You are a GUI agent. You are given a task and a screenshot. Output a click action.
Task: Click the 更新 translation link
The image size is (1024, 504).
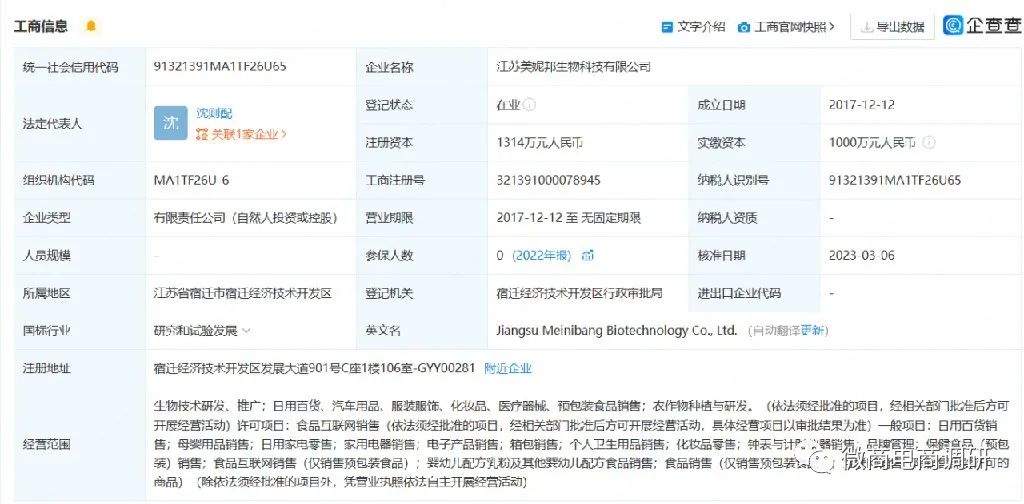814,331
